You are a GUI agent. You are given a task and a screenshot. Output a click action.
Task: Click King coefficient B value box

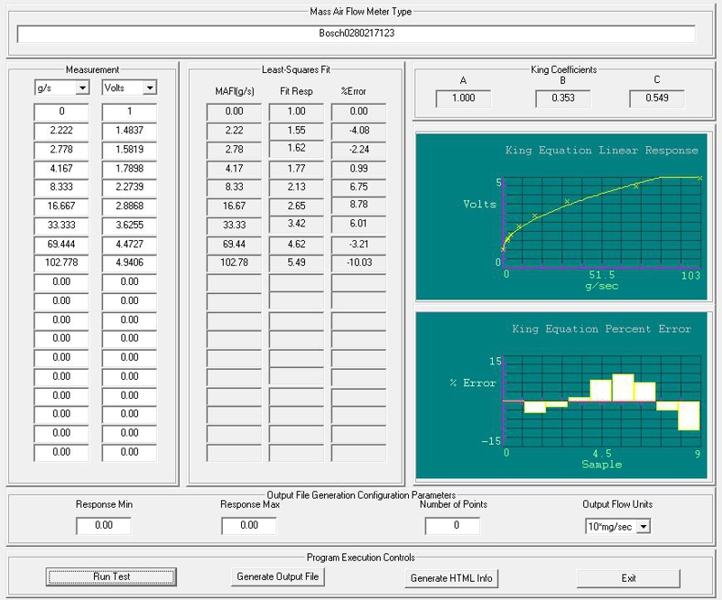pos(560,98)
